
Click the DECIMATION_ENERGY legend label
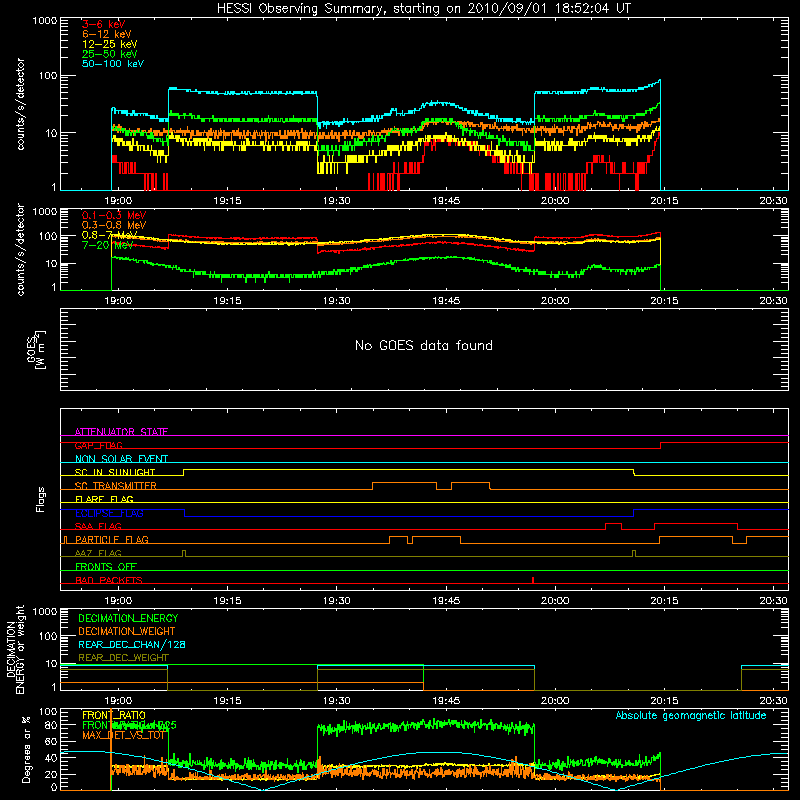pyautogui.click(x=128, y=618)
